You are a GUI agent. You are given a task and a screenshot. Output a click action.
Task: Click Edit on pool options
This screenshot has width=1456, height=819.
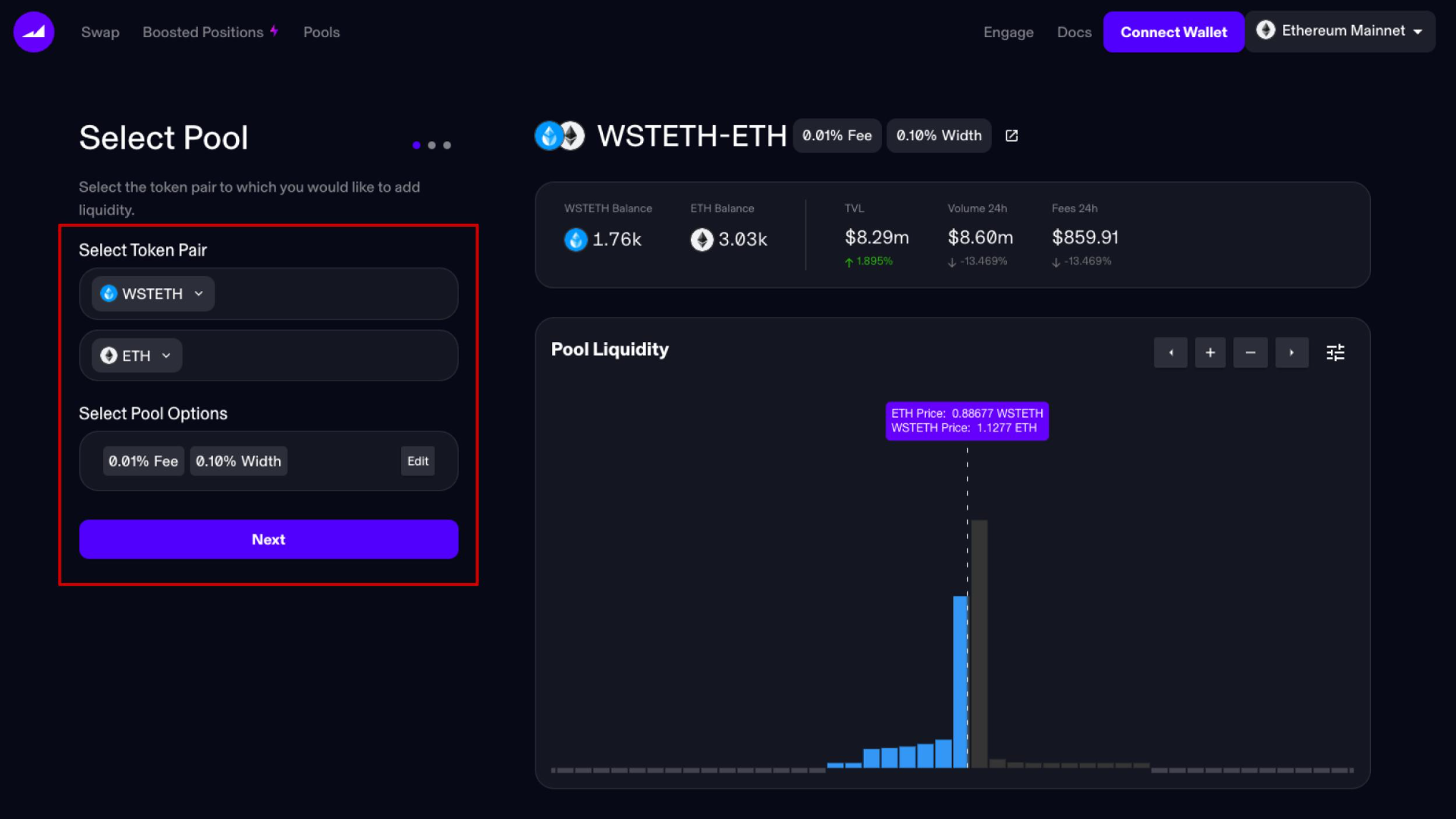tap(418, 461)
